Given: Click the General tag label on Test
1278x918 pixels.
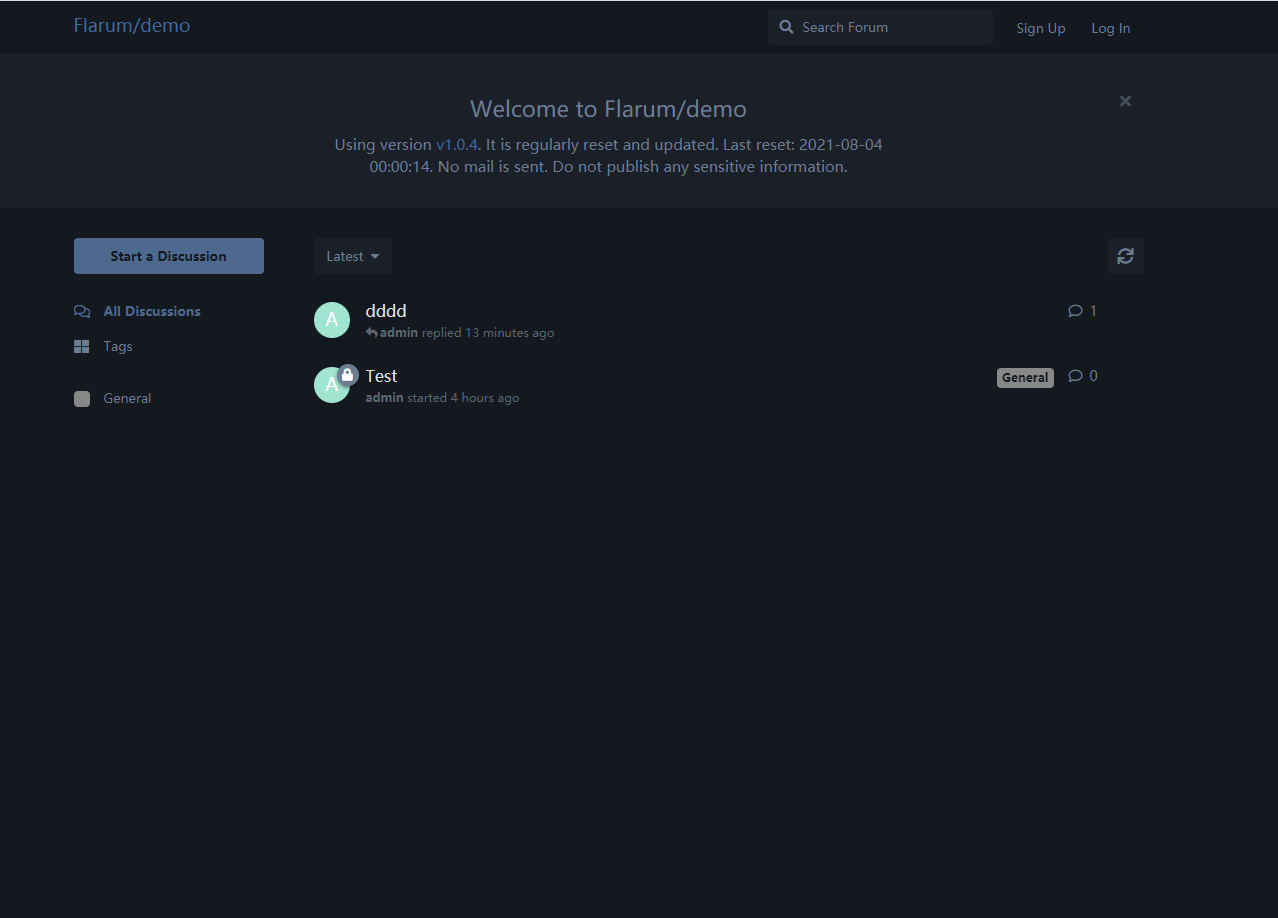Looking at the screenshot, I should [x=1025, y=378].
